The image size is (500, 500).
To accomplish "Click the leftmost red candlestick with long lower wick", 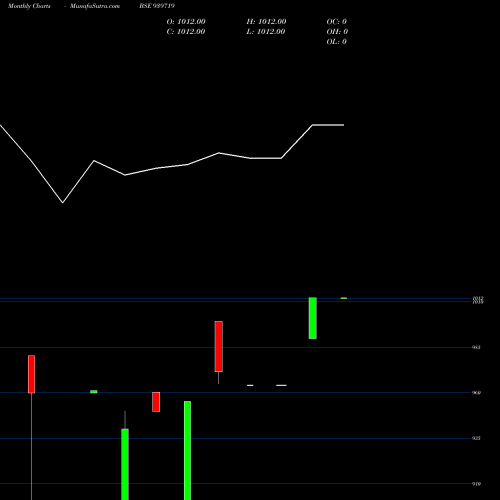I will point(31,374).
